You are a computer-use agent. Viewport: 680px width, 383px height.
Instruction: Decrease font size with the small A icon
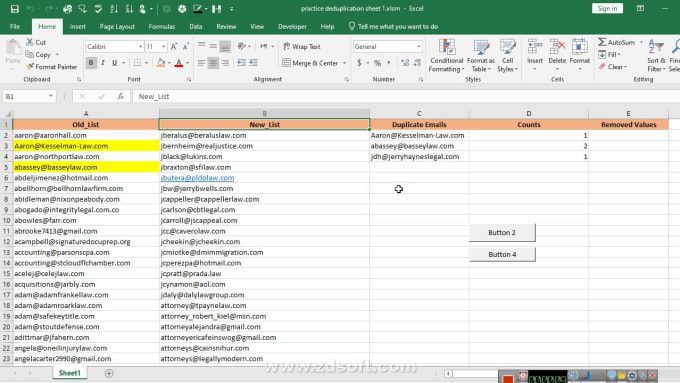click(x=186, y=46)
